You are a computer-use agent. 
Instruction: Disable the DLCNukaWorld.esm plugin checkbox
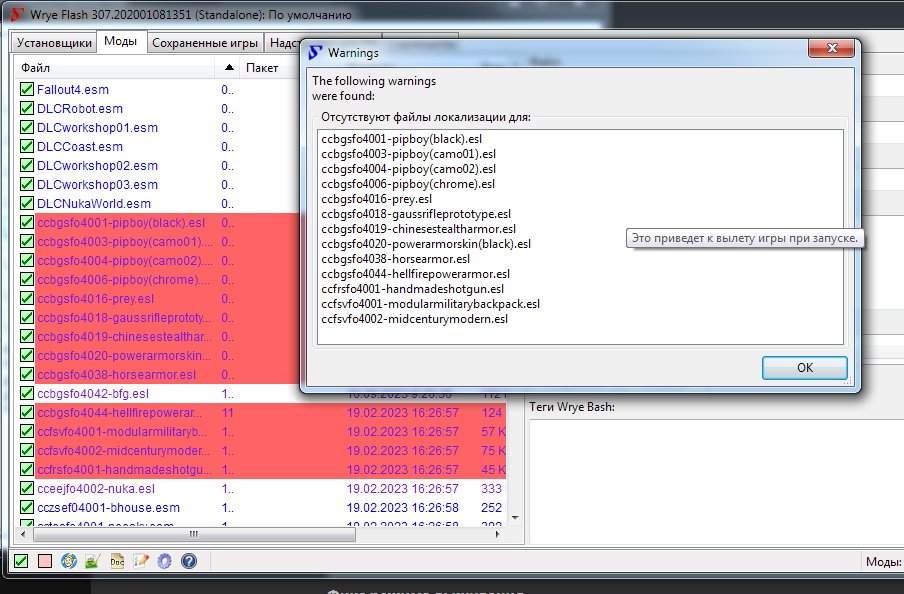[x=27, y=204]
